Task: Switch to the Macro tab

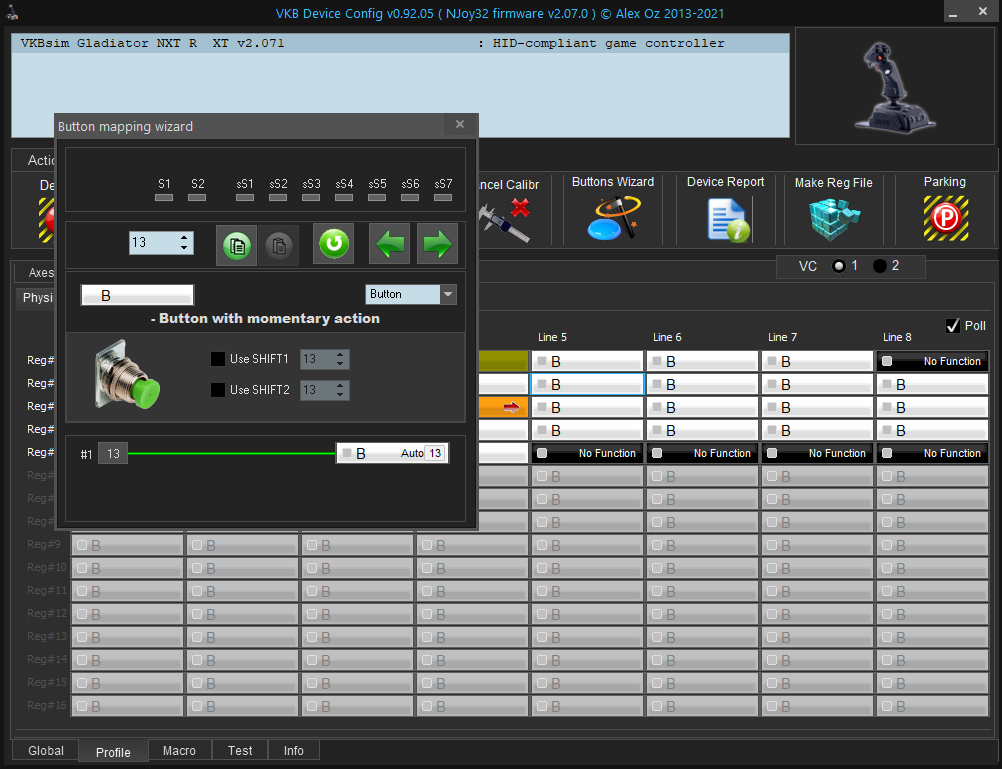Action: (x=180, y=750)
